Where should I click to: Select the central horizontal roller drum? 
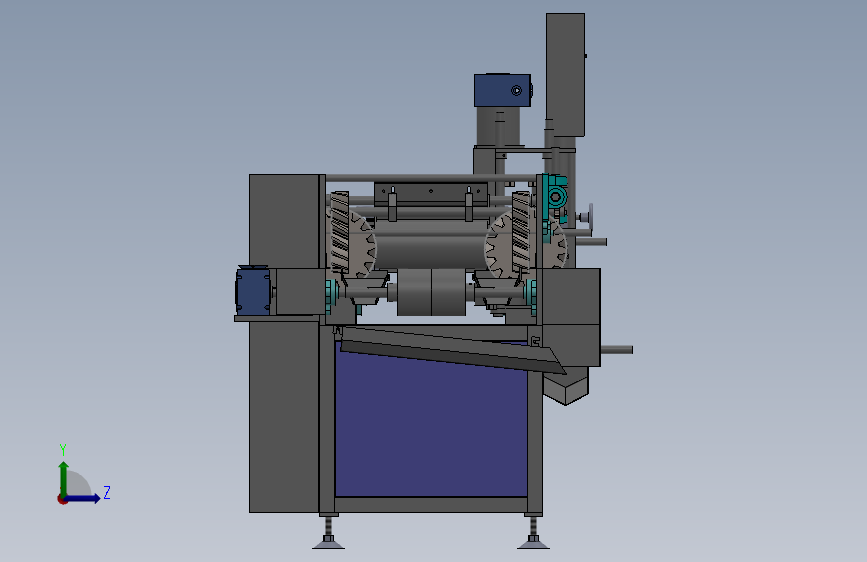pyautogui.click(x=431, y=244)
